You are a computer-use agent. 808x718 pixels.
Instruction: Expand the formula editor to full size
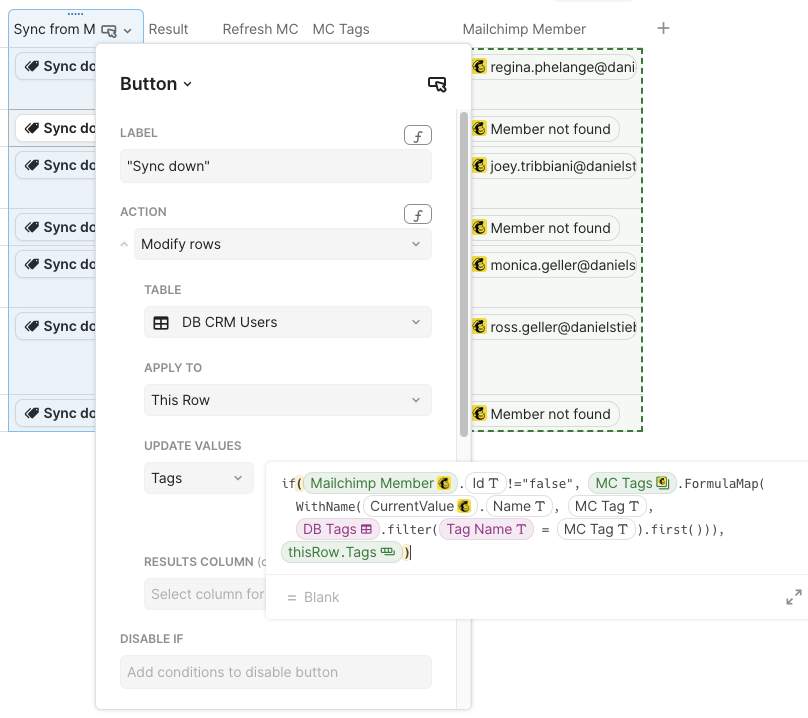(x=793, y=597)
